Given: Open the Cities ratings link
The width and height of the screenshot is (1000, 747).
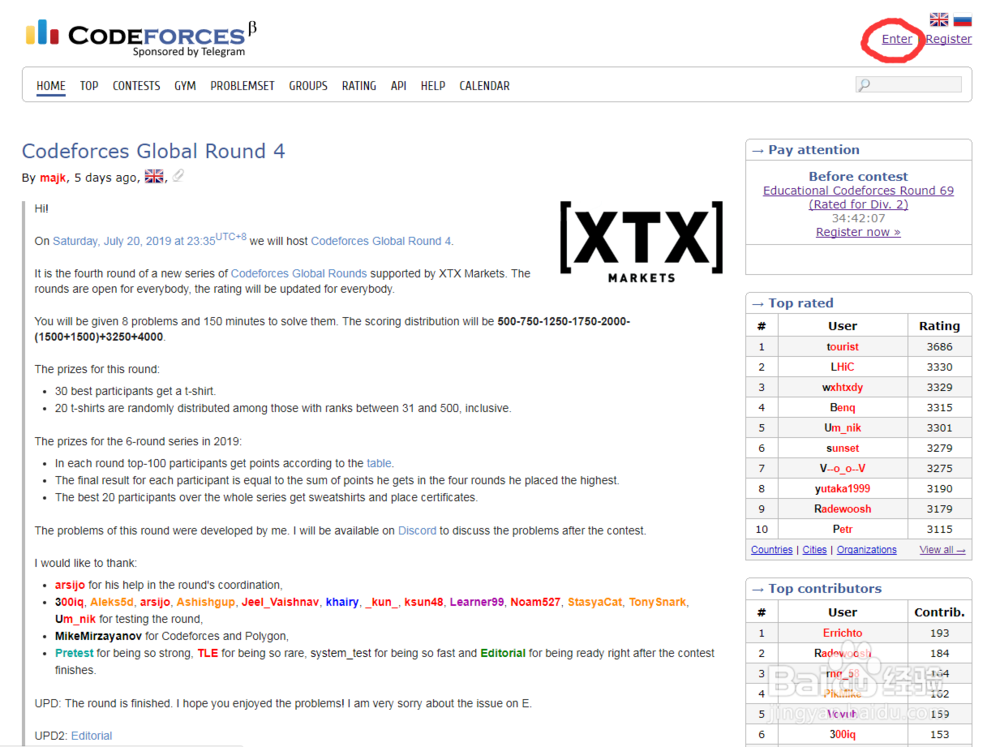Looking at the screenshot, I should [814, 550].
